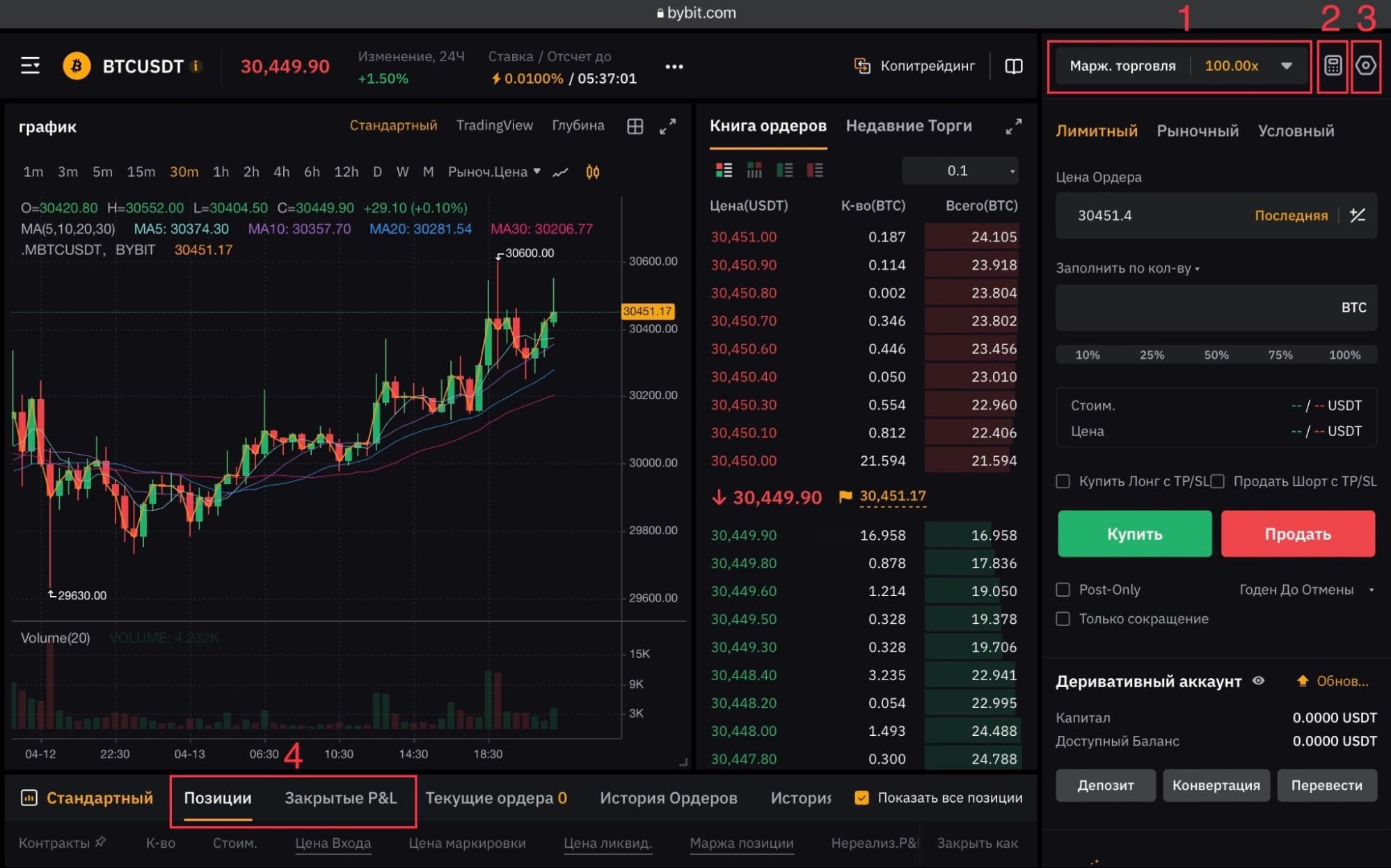Switch to Условный order tab
1391x868 pixels.
(1296, 131)
